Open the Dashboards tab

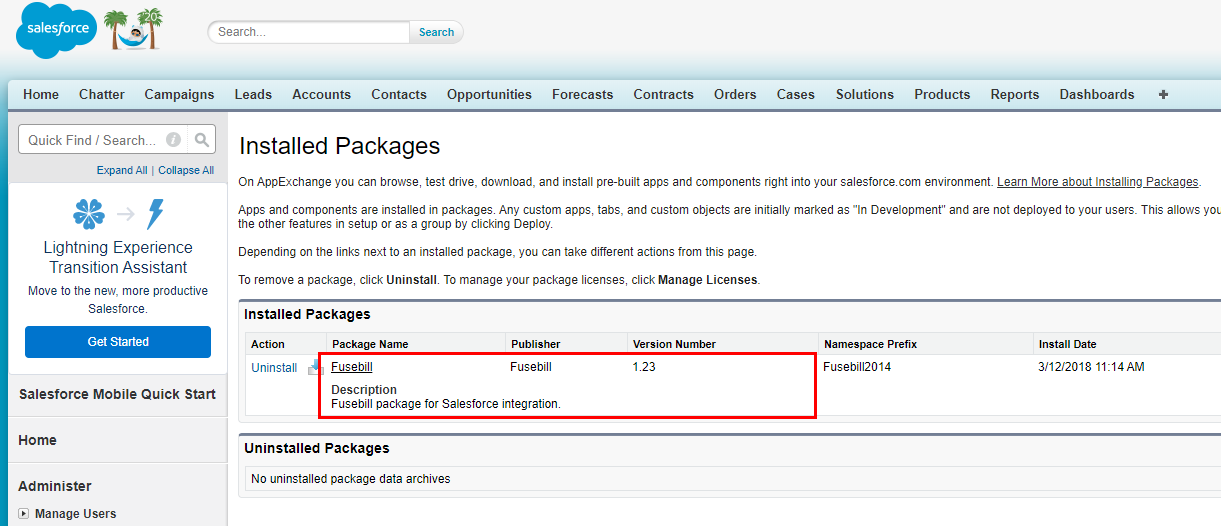[x=1097, y=94]
